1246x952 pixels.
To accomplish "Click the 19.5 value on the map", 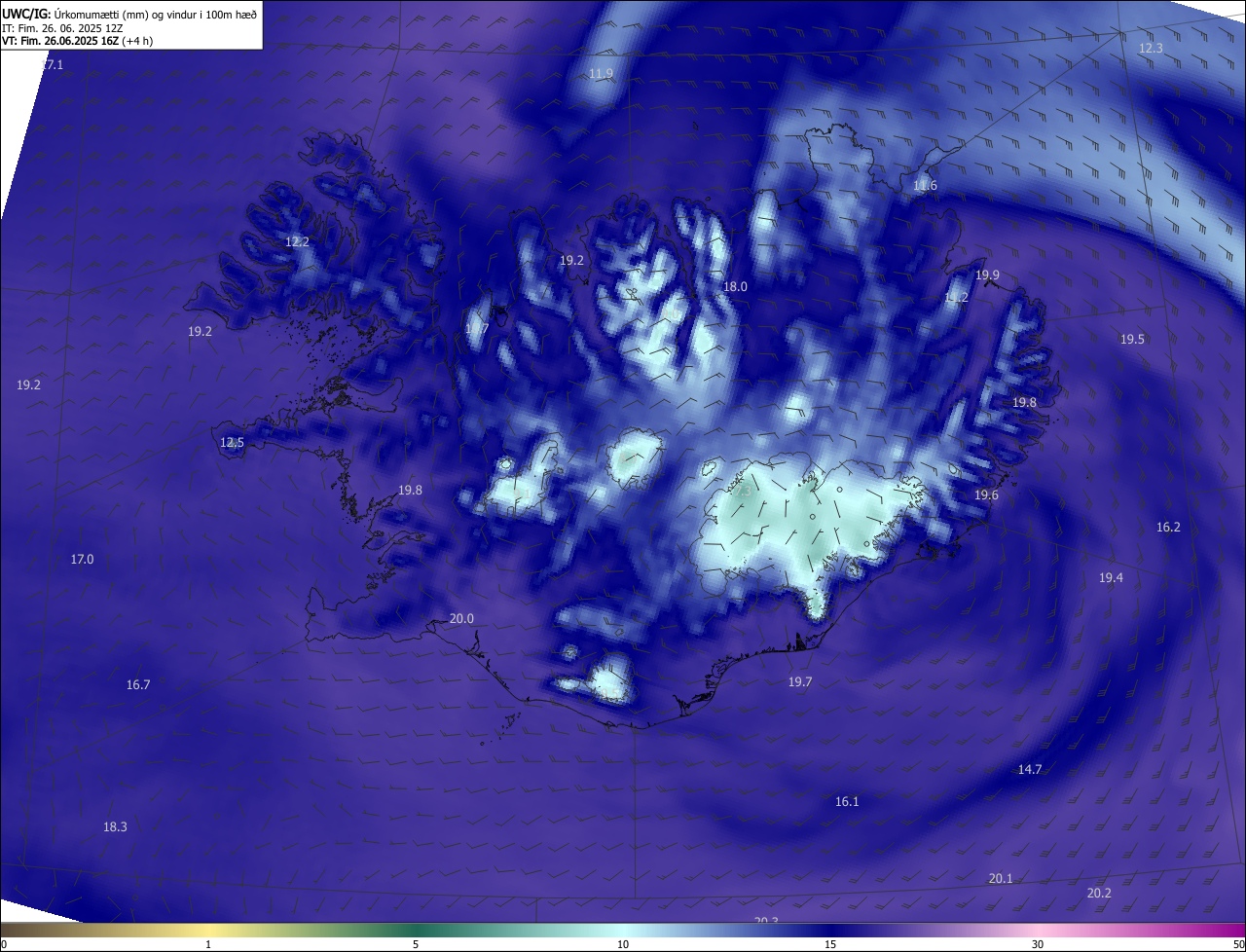I will pos(1132,339).
